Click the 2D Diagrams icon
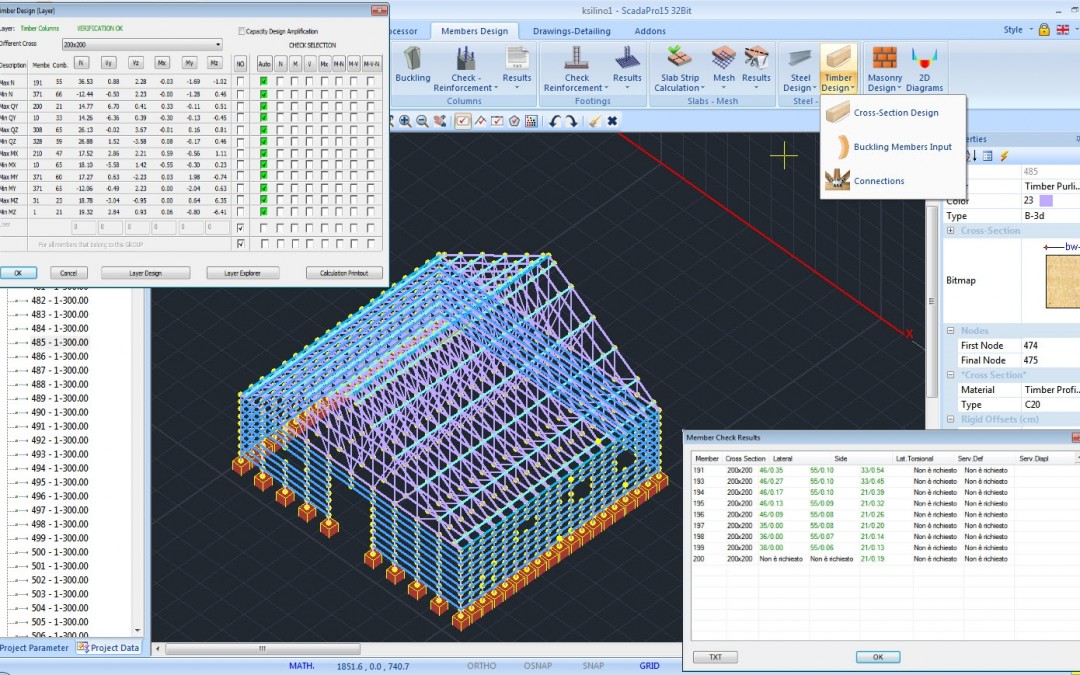This screenshot has height=675, width=1080. click(924, 63)
